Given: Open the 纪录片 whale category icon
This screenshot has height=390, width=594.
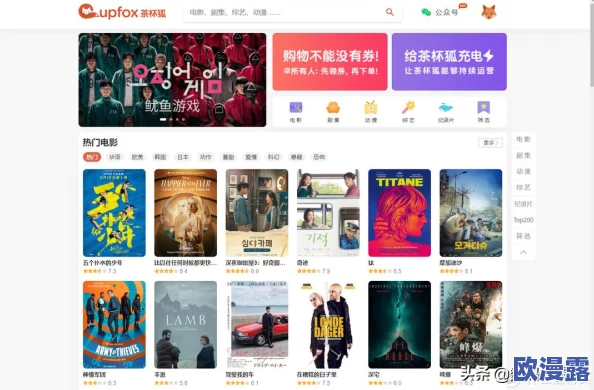Looking at the screenshot, I should [x=446, y=112].
